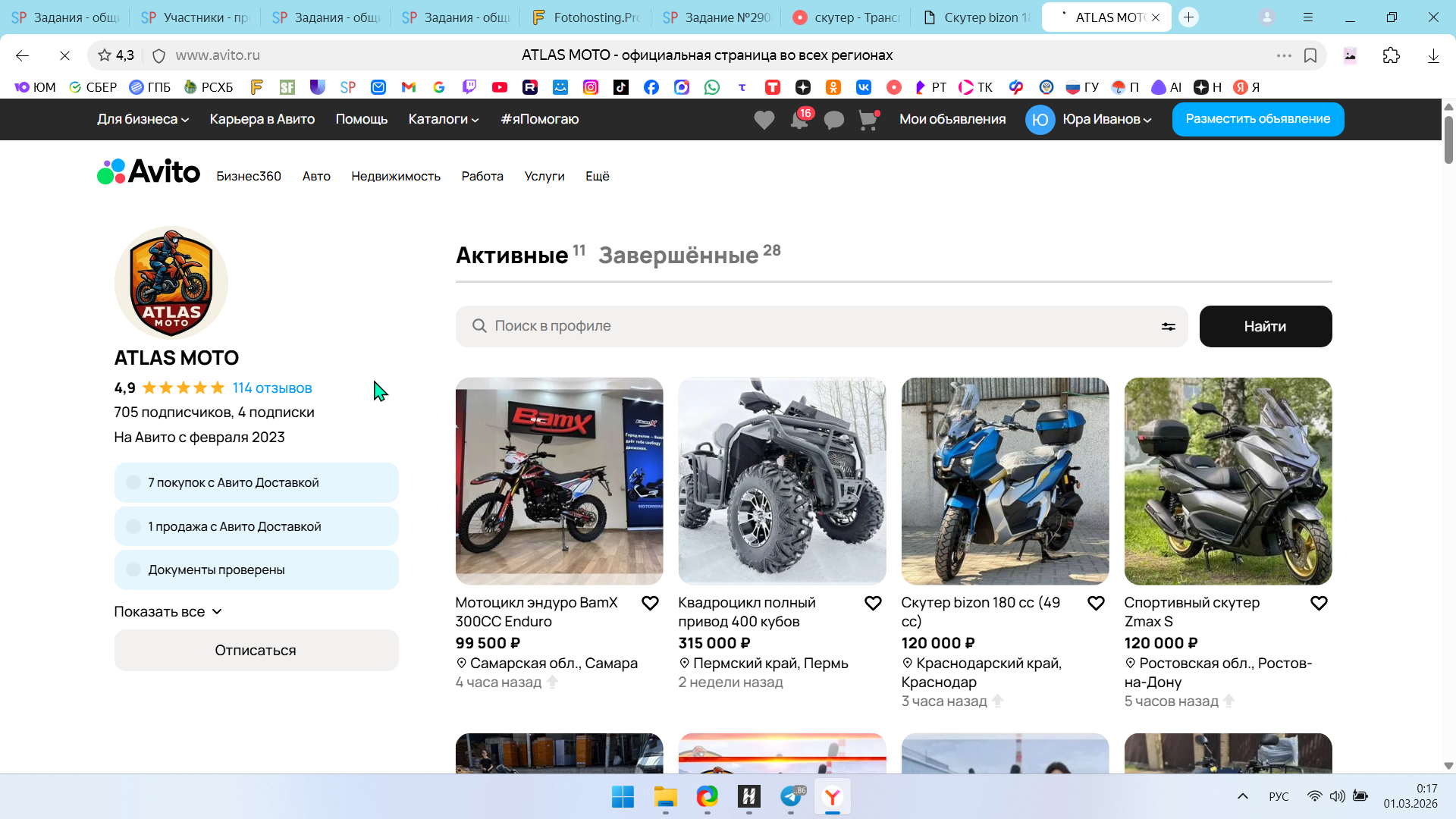The height and width of the screenshot is (819, 1456).
Task: Click the Avito logo
Action: click(149, 172)
